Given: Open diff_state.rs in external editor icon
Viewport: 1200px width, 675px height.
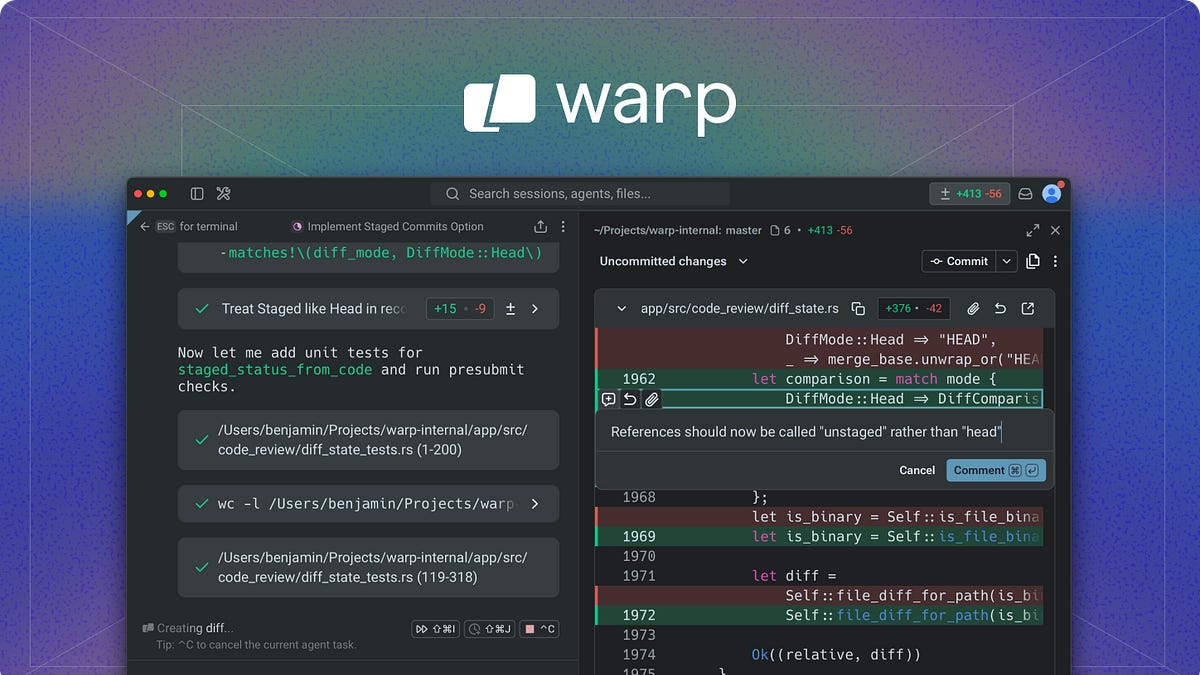Looking at the screenshot, I should 1027,309.
